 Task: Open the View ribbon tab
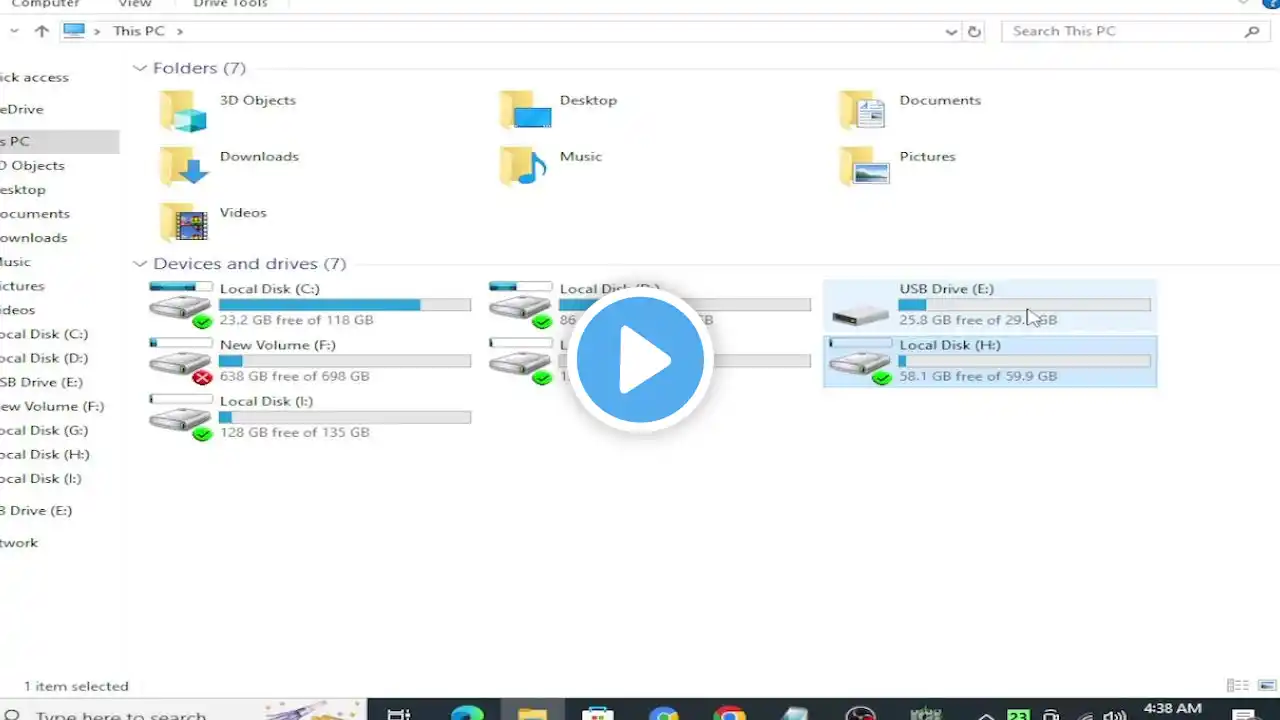135,4
